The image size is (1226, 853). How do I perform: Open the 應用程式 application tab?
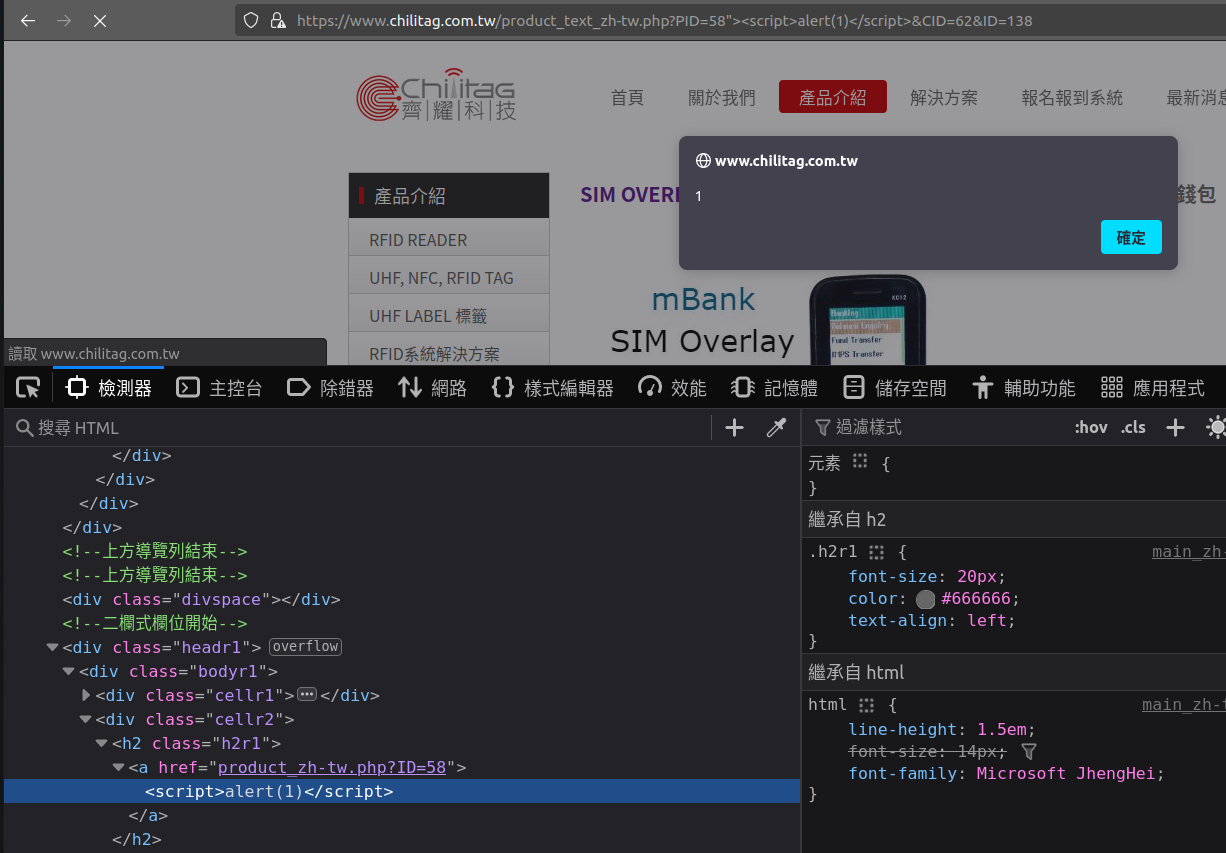(1152, 388)
